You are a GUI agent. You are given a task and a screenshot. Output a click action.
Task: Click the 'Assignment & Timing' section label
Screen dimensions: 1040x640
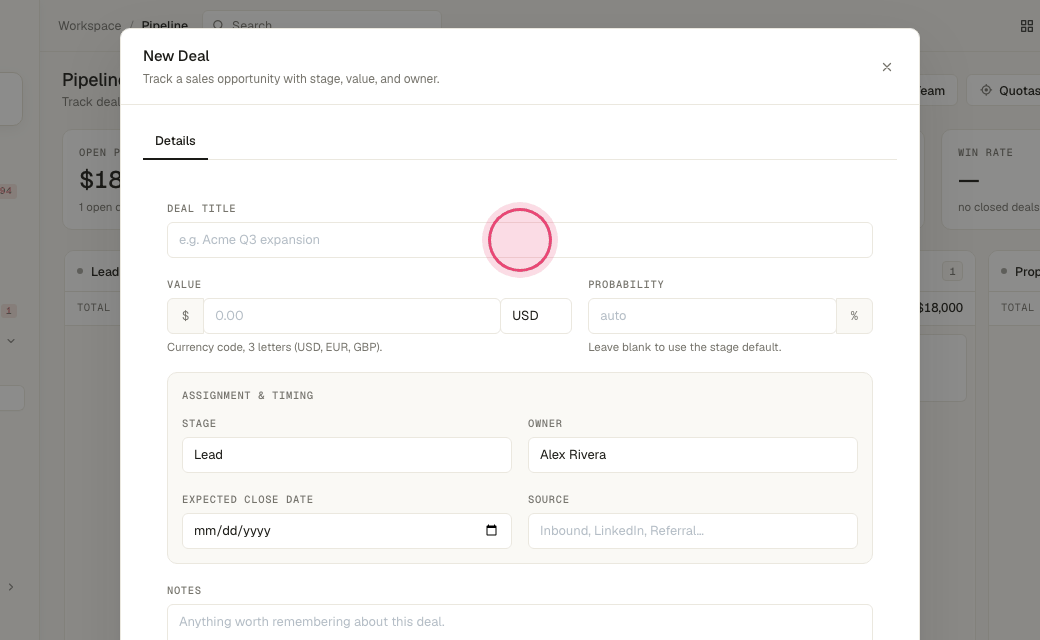(x=247, y=395)
